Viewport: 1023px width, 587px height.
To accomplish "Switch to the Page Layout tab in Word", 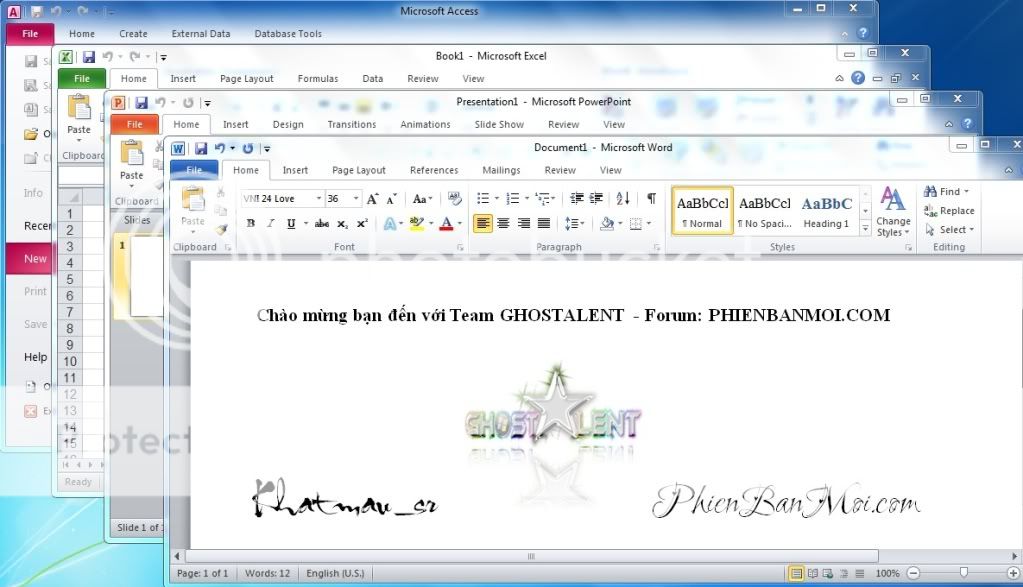I will pos(358,170).
